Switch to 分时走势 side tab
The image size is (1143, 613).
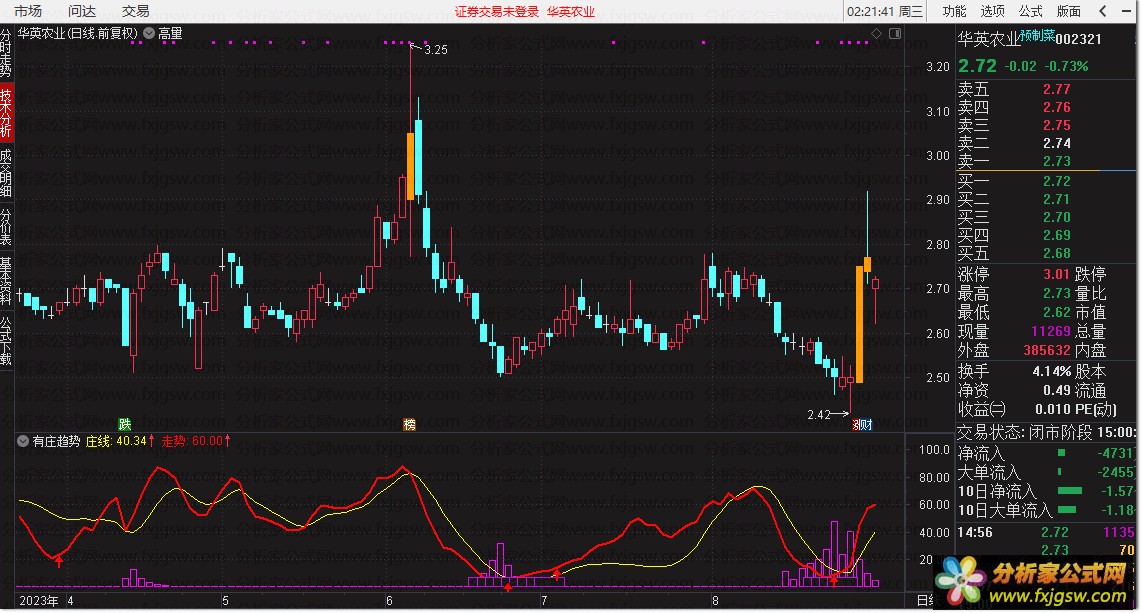[6, 52]
